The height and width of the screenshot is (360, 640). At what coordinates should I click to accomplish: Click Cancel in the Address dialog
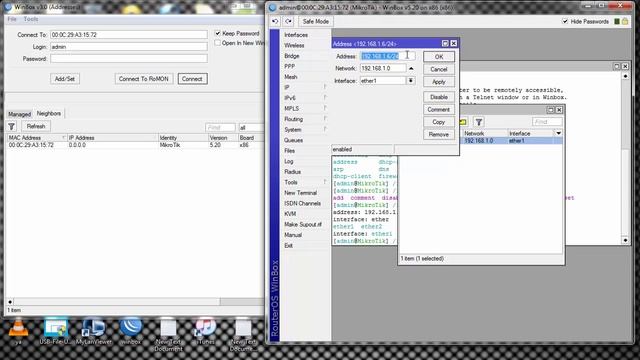(439, 69)
